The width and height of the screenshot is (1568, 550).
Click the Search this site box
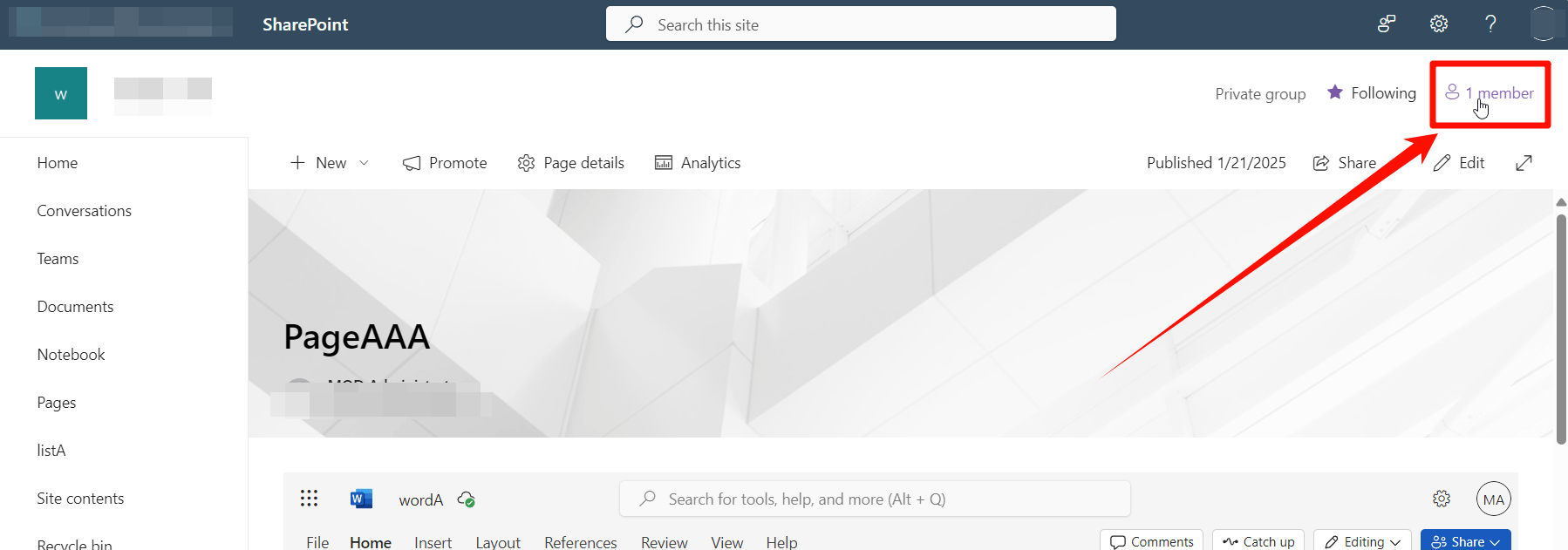[861, 24]
